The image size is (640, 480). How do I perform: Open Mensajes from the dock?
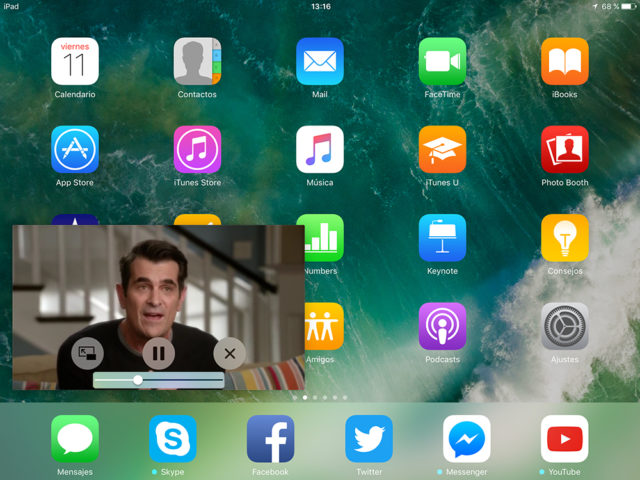75,439
